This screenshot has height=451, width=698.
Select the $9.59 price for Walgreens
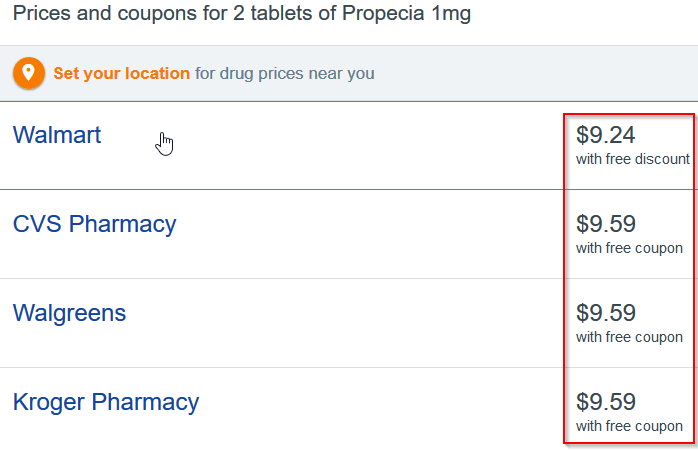pyautogui.click(x=605, y=313)
